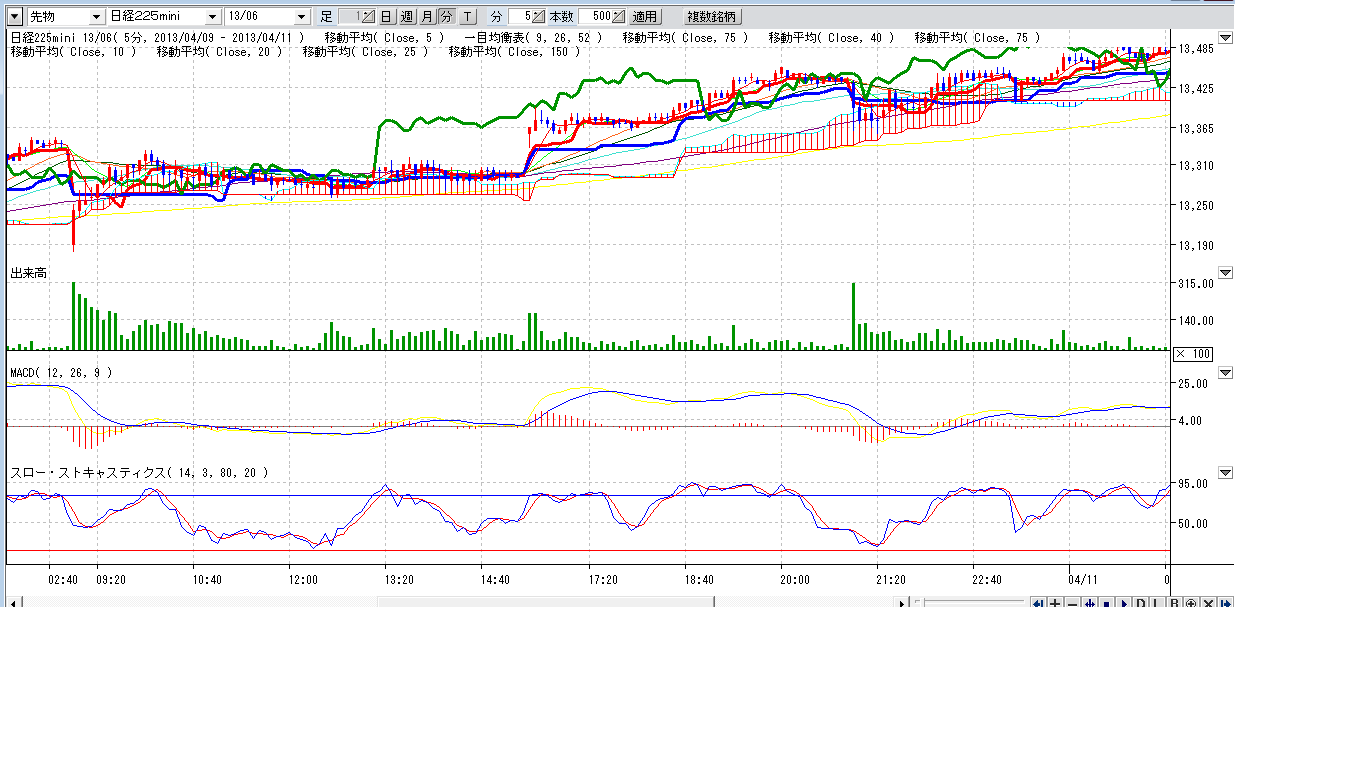Image resolution: width=1366 pixels, height=768 pixels.
Task: Toggle the 週 weekly timeframe button
Action: click(407, 17)
